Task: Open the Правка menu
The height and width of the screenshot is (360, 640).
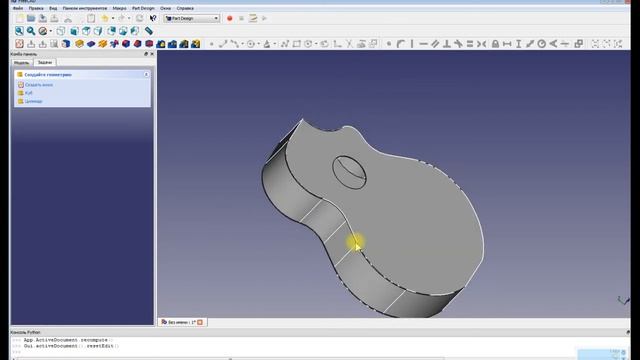Action: 36,8
